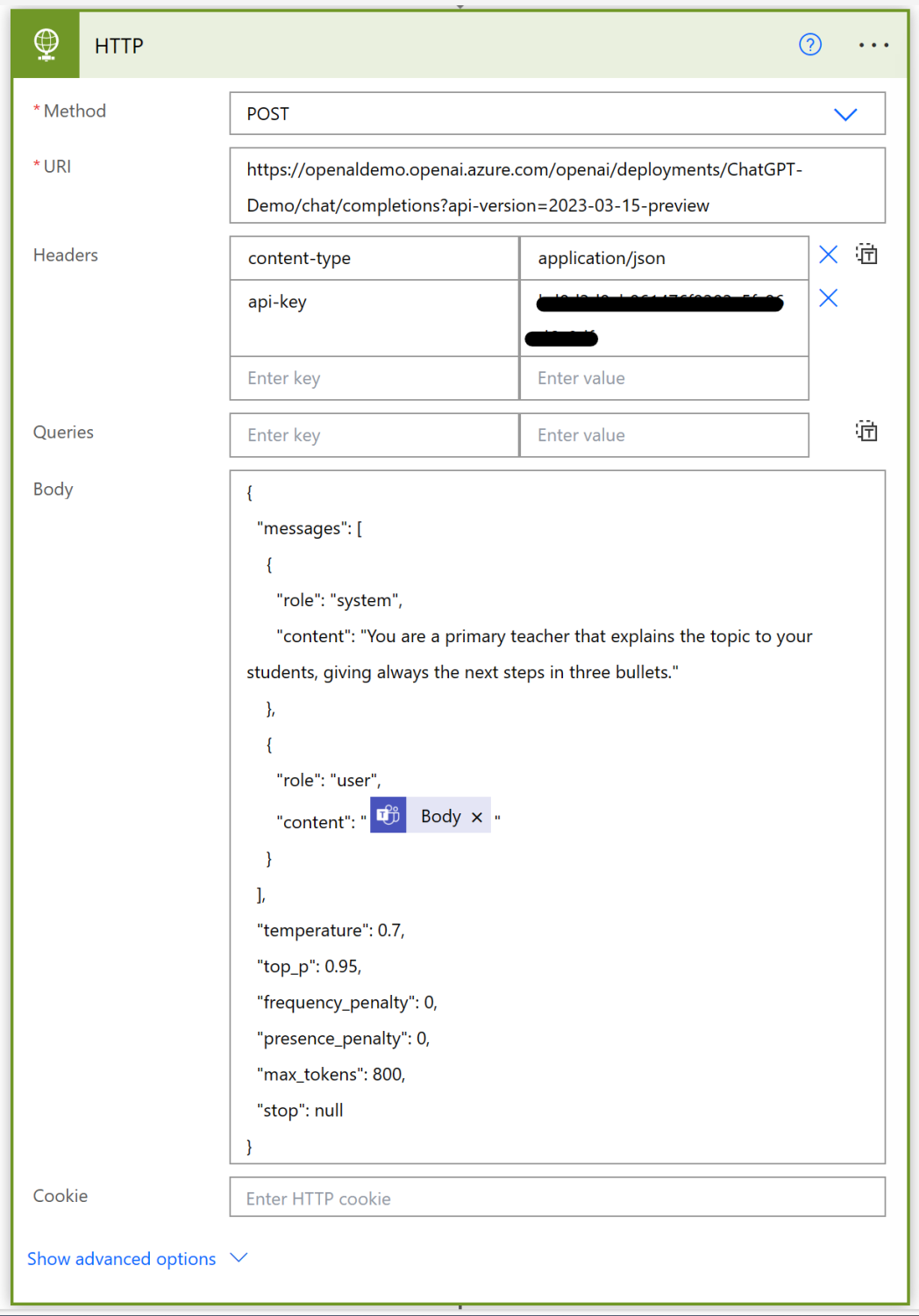Click the "stop": null line

click(300, 1110)
